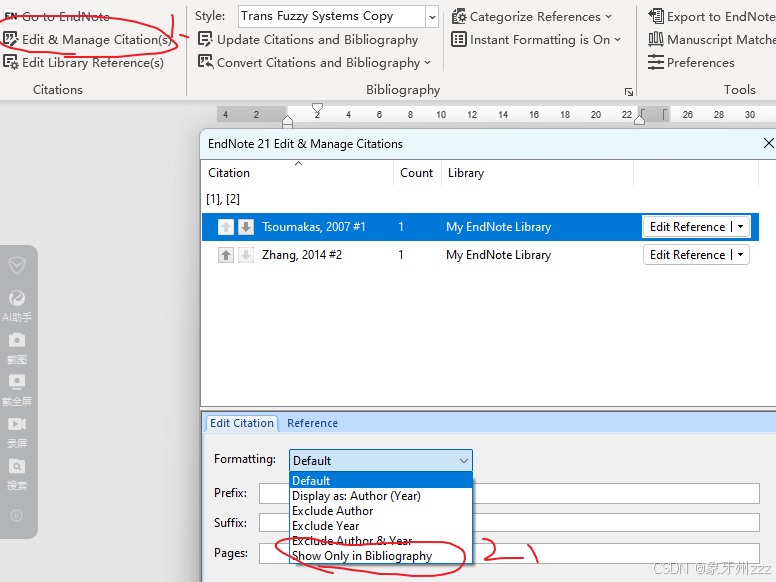
Task: Click the Manuscript Matcher icon
Action: tap(656, 39)
